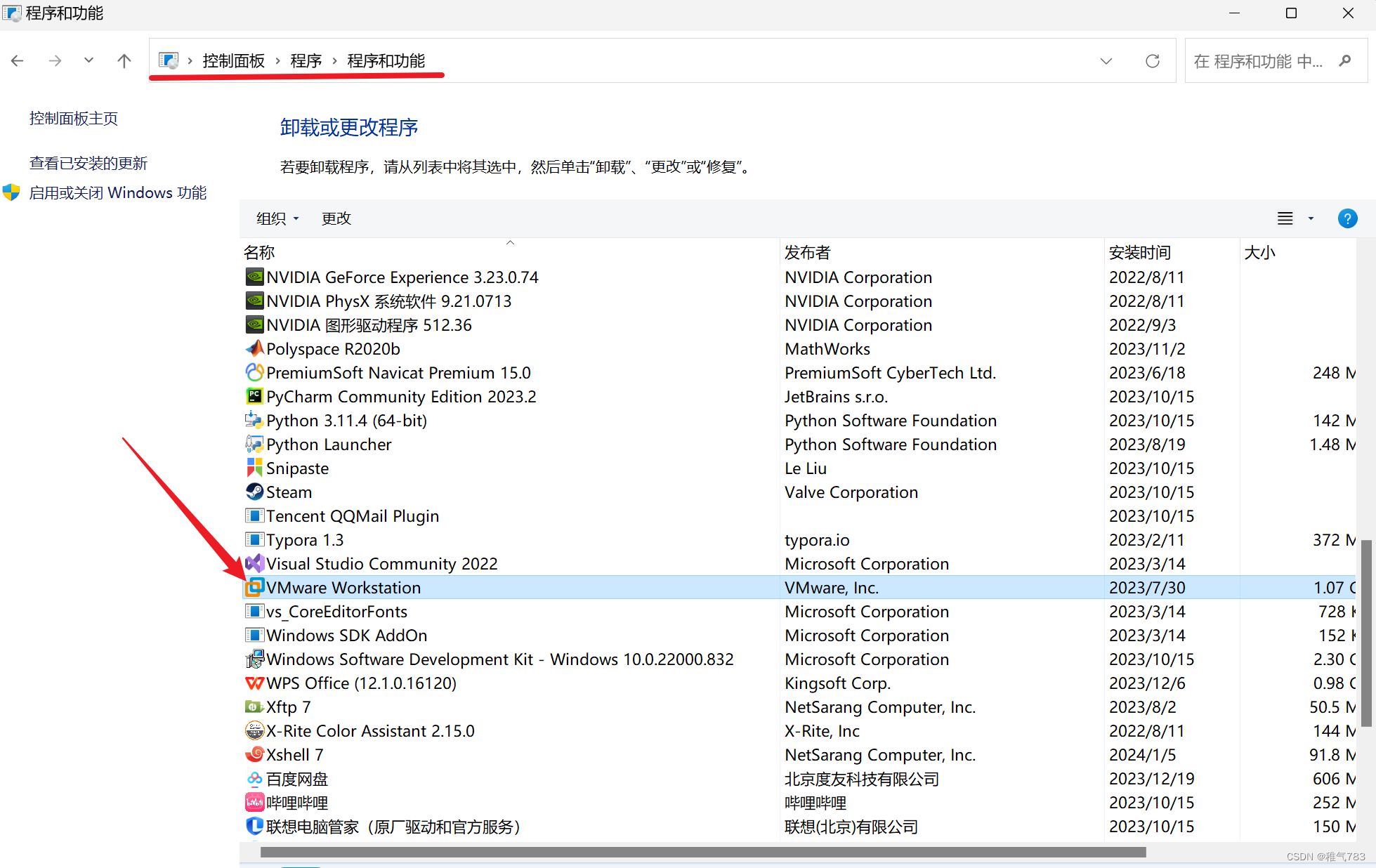Image resolution: width=1376 pixels, height=868 pixels.
Task: Click the horizontal scrollbar at bottom
Action: click(702, 852)
